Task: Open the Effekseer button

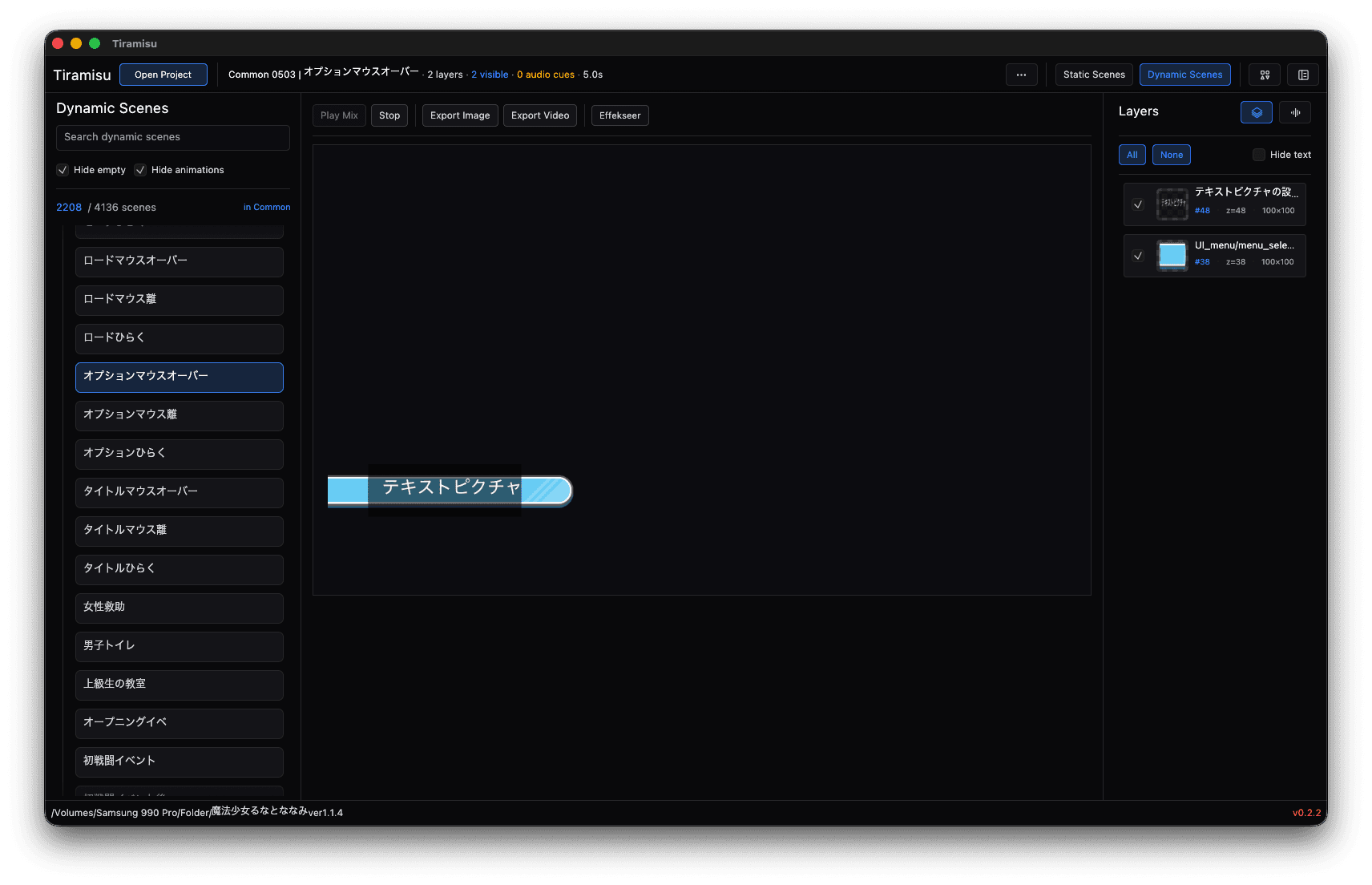Action: [x=620, y=115]
